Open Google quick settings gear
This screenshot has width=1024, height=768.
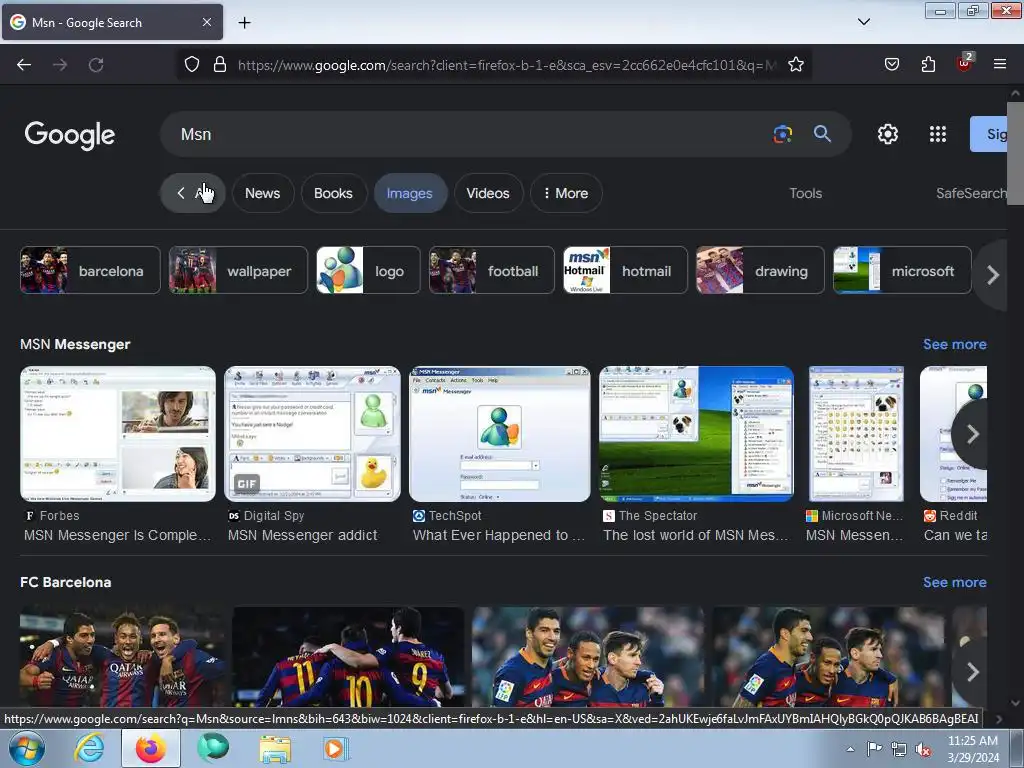888,134
